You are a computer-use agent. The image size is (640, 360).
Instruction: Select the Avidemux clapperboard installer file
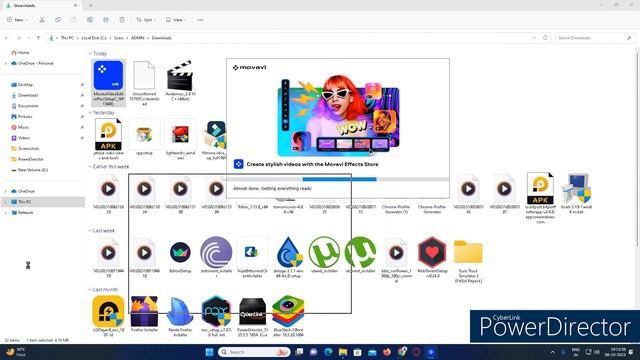point(180,81)
